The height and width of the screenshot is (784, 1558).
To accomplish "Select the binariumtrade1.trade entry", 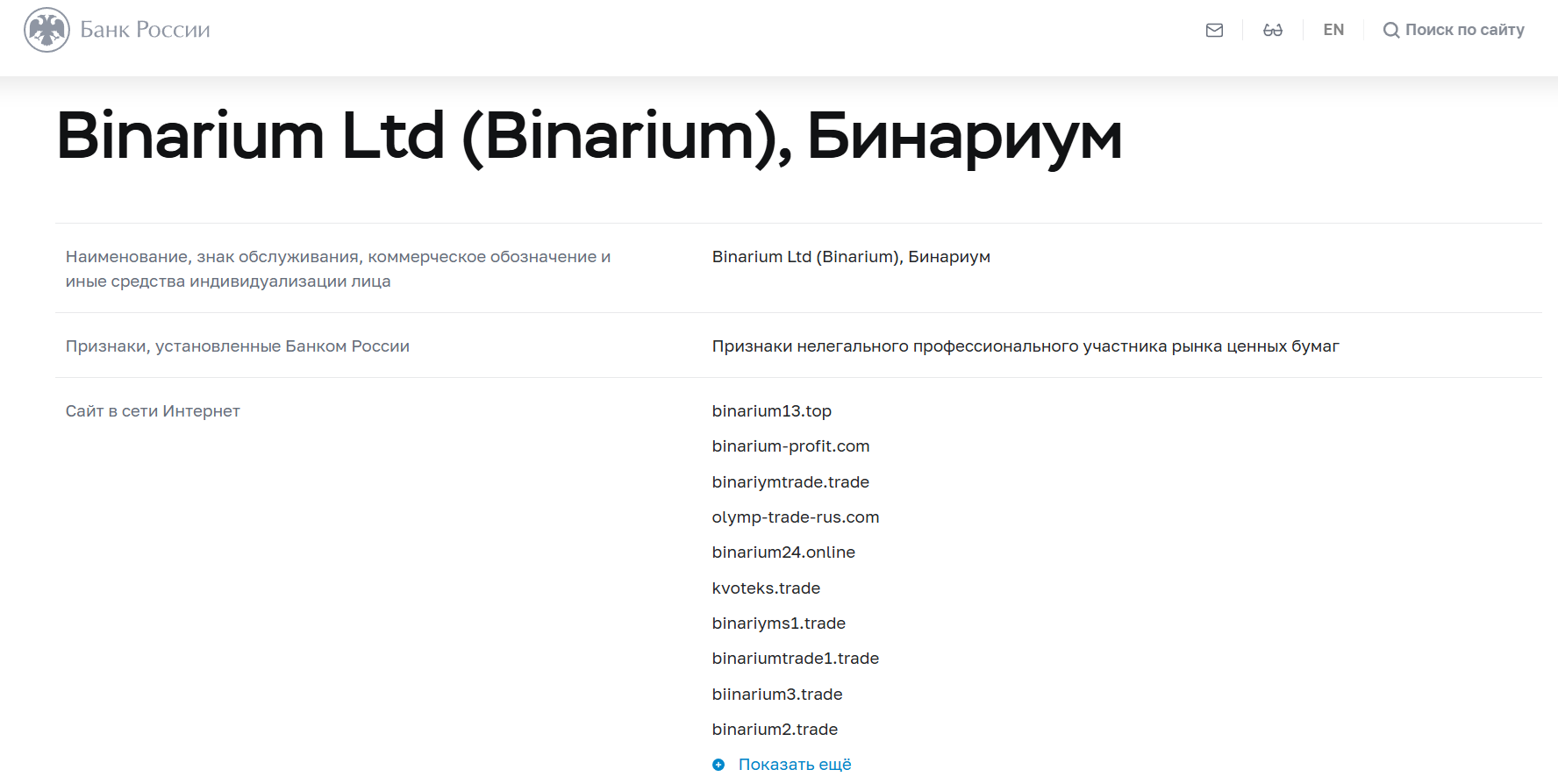I will coord(796,659).
